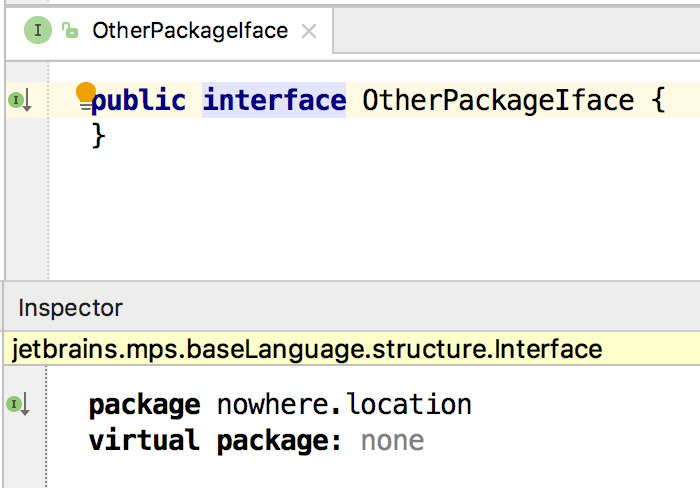Screen dimensions: 700x488
Task: Edit the nowhere.location package value
Action: tap(344, 405)
